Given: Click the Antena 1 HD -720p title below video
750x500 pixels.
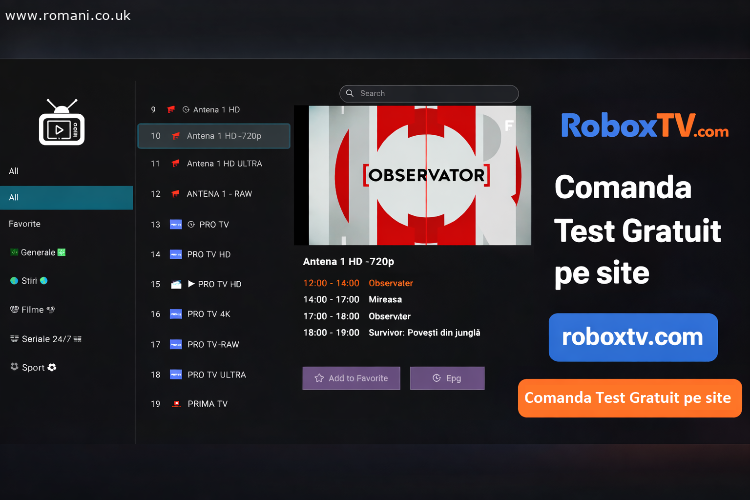Looking at the screenshot, I should coord(348,262).
